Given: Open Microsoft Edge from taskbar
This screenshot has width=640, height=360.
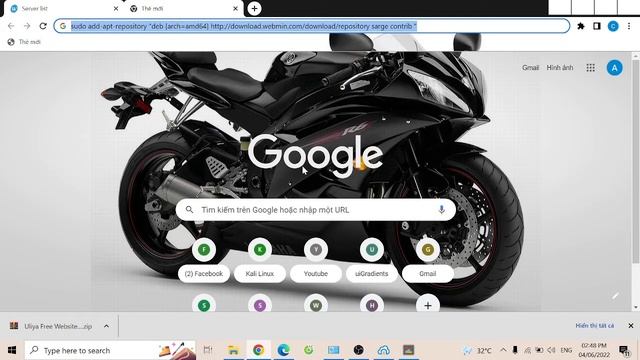Looking at the screenshot, I should (283, 350).
